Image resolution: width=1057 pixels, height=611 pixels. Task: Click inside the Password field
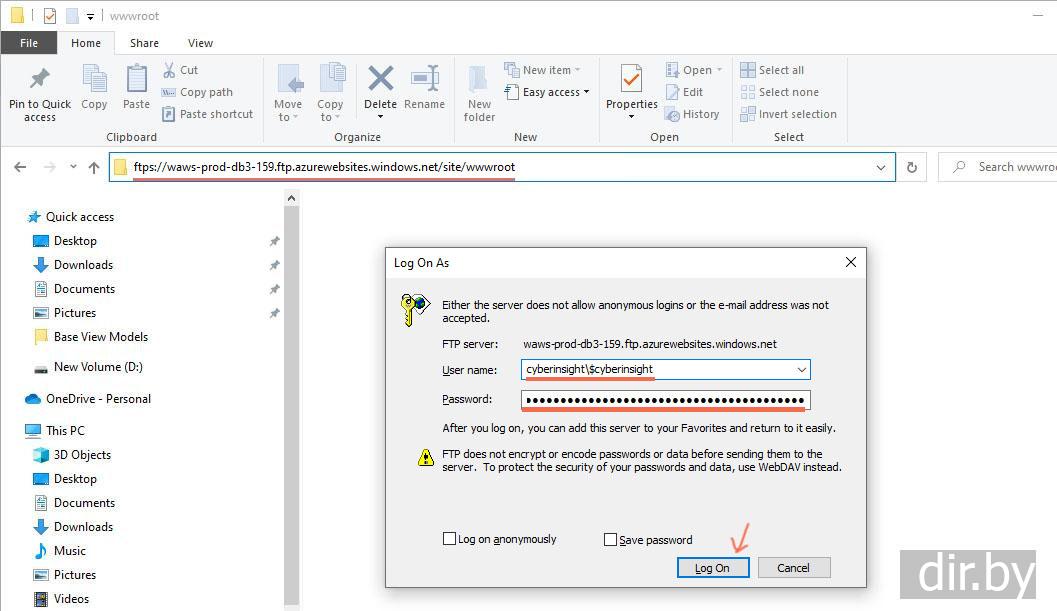tap(665, 401)
